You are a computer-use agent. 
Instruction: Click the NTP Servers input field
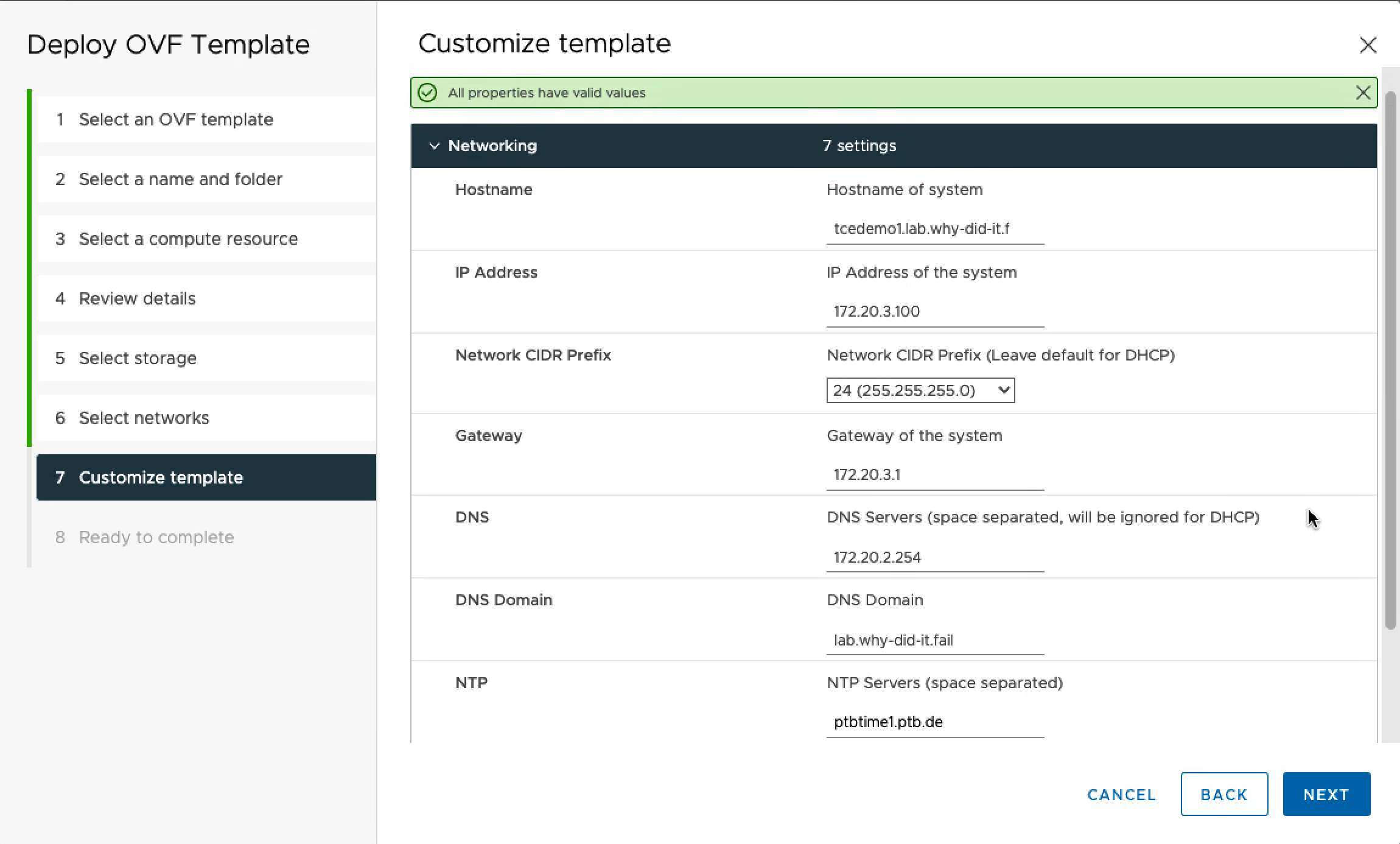934,722
